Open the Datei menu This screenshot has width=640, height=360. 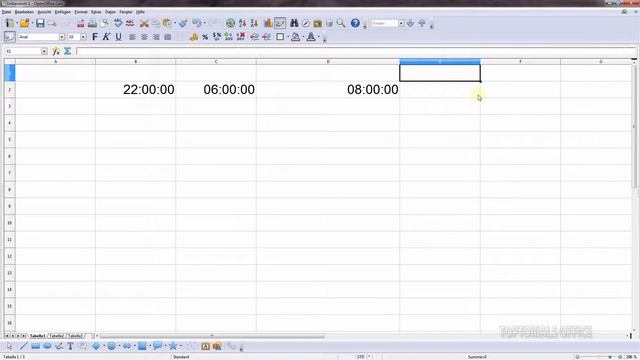(x=7, y=12)
